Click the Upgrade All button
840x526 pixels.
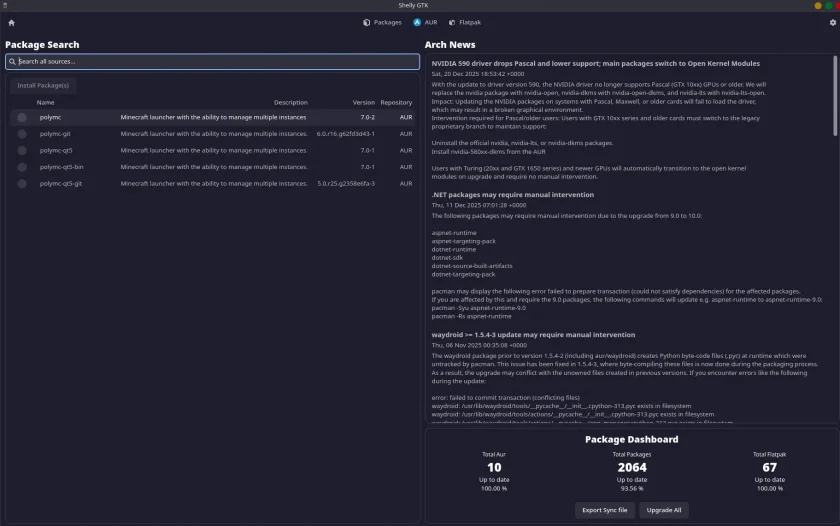(664, 510)
